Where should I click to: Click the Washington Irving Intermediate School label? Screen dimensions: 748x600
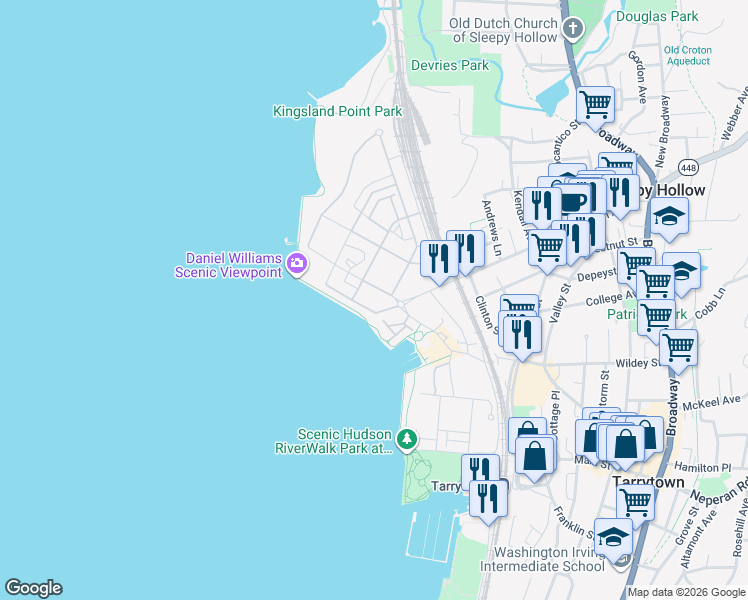542,559
